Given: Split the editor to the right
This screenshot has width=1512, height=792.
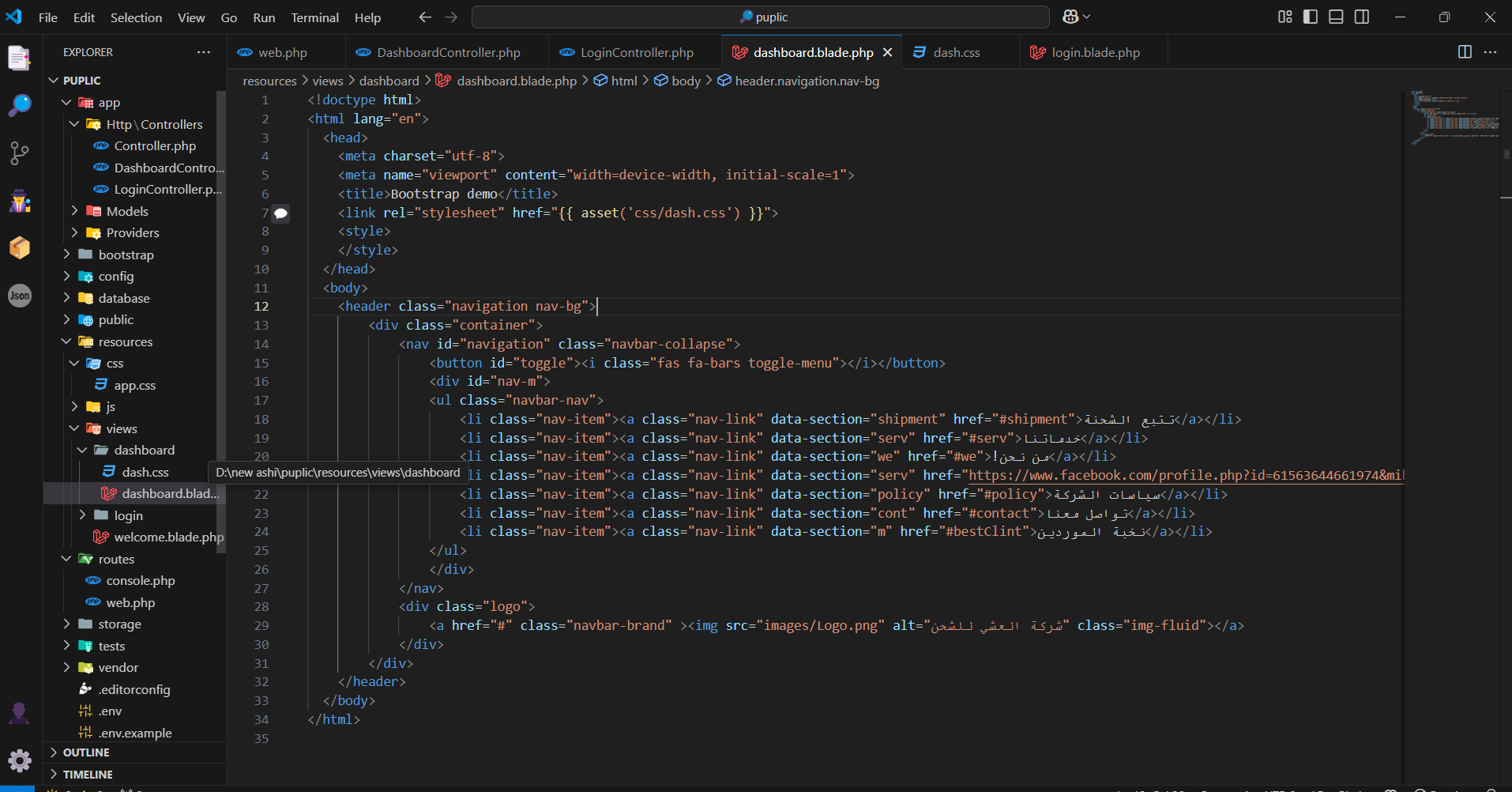Looking at the screenshot, I should (1465, 52).
